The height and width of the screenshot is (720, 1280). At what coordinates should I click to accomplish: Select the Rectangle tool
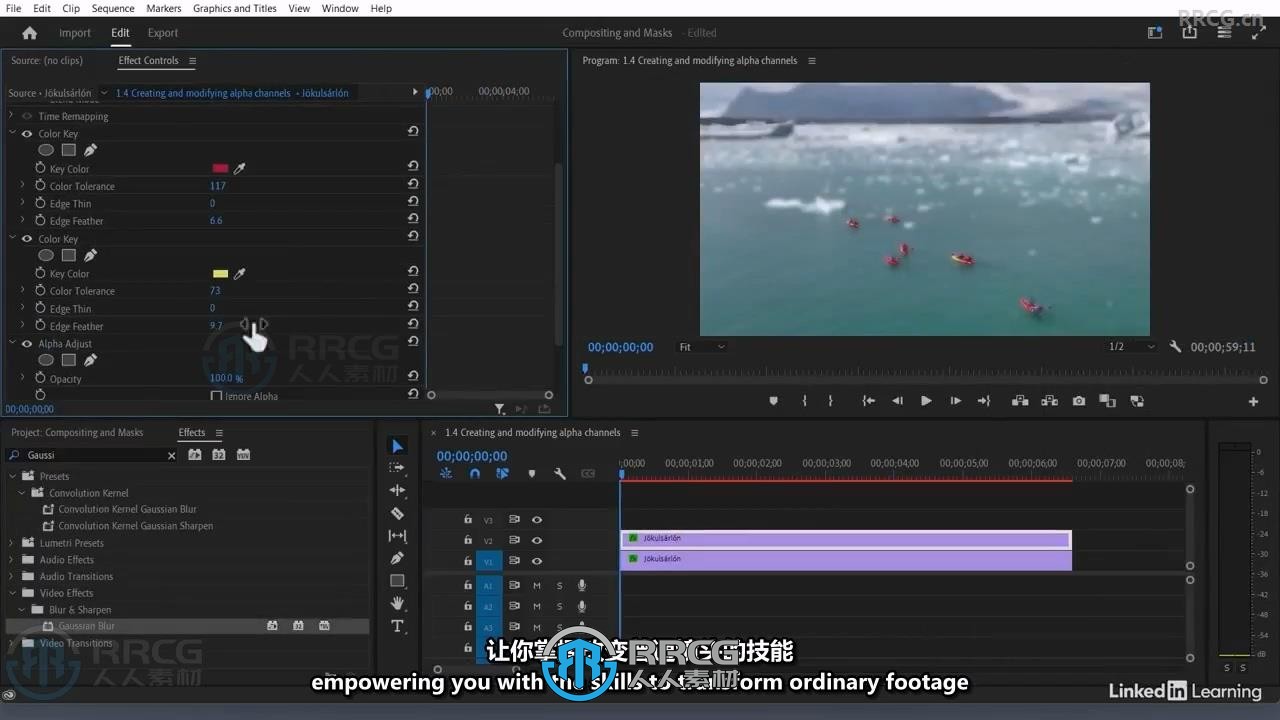(397, 581)
